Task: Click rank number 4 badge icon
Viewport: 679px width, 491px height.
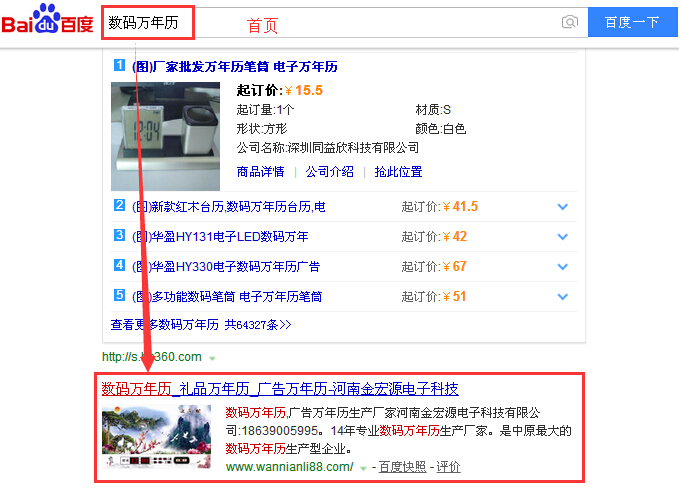Action: [x=120, y=265]
